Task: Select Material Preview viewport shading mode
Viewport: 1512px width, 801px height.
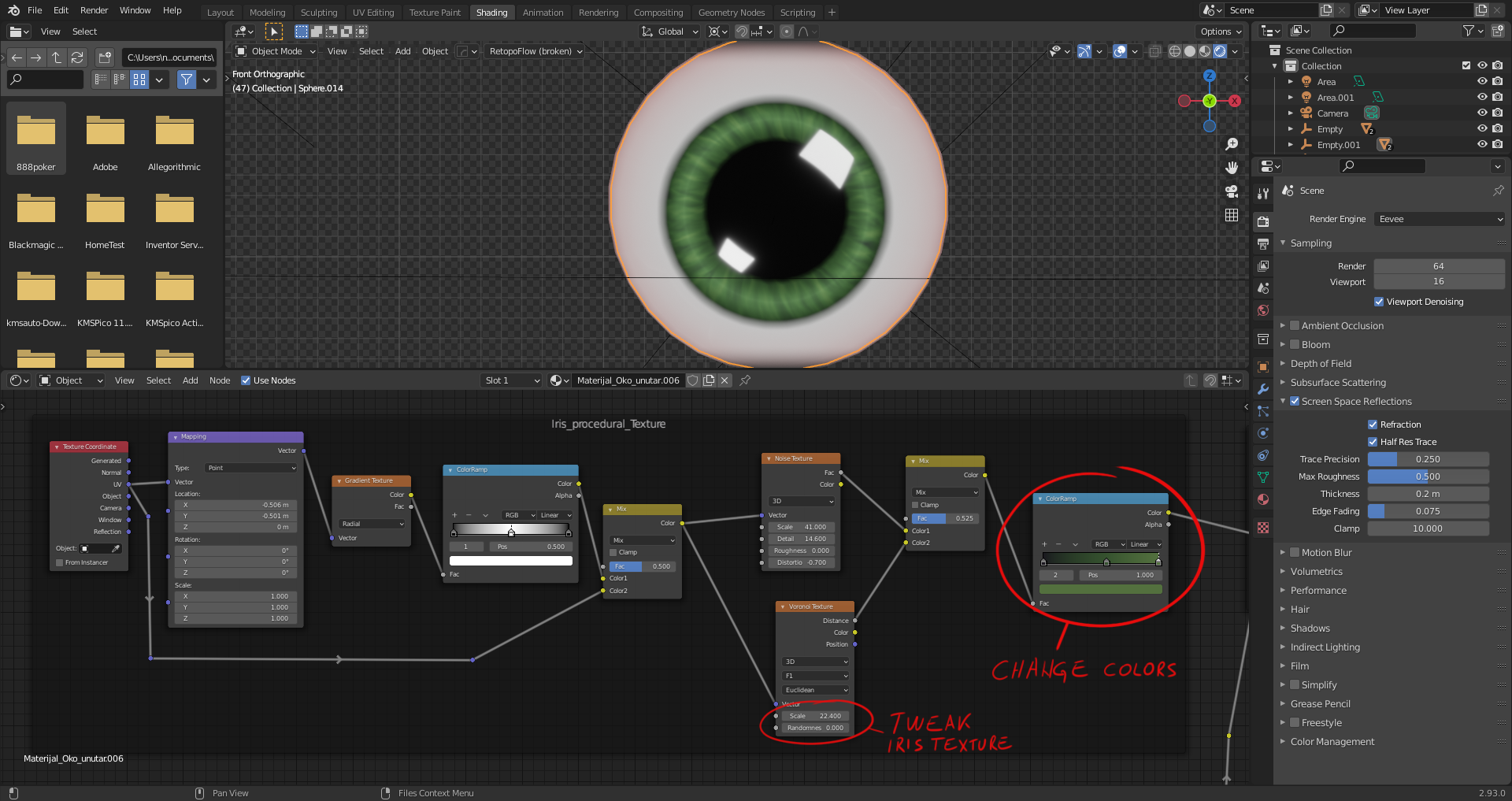Action: click(1204, 51)
